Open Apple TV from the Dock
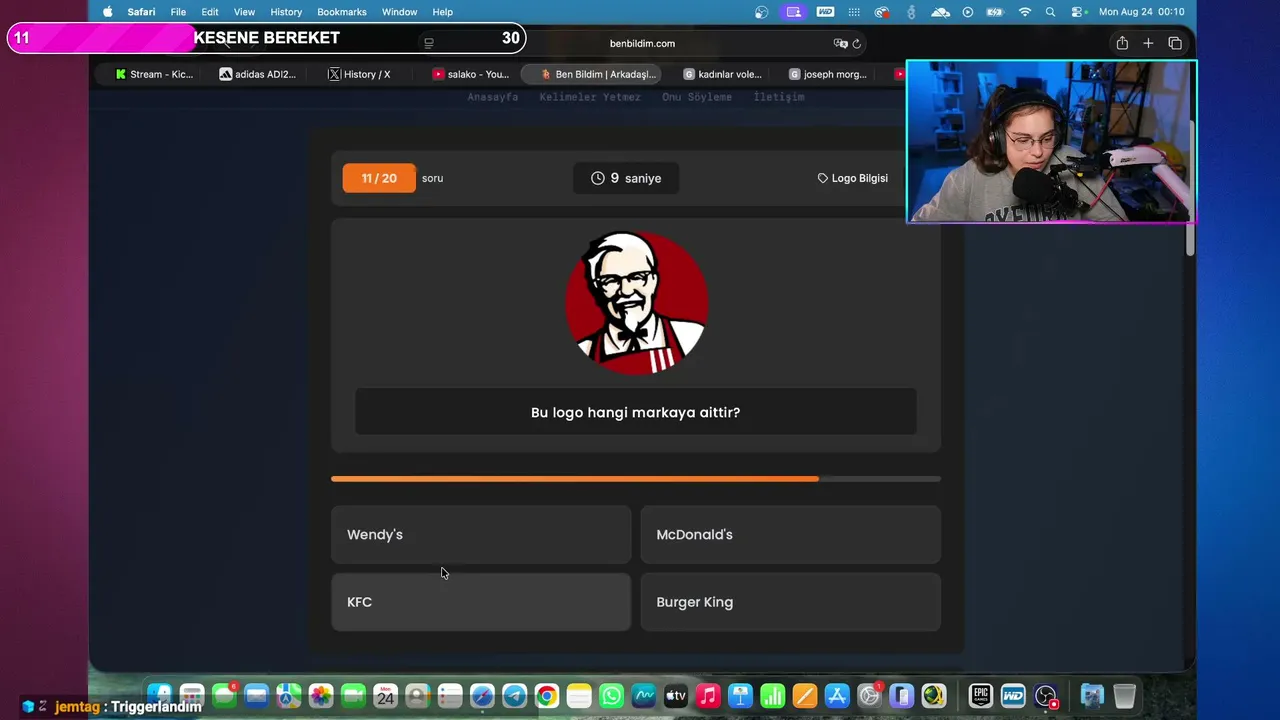The image size is (1280, 720). [676, 696]
